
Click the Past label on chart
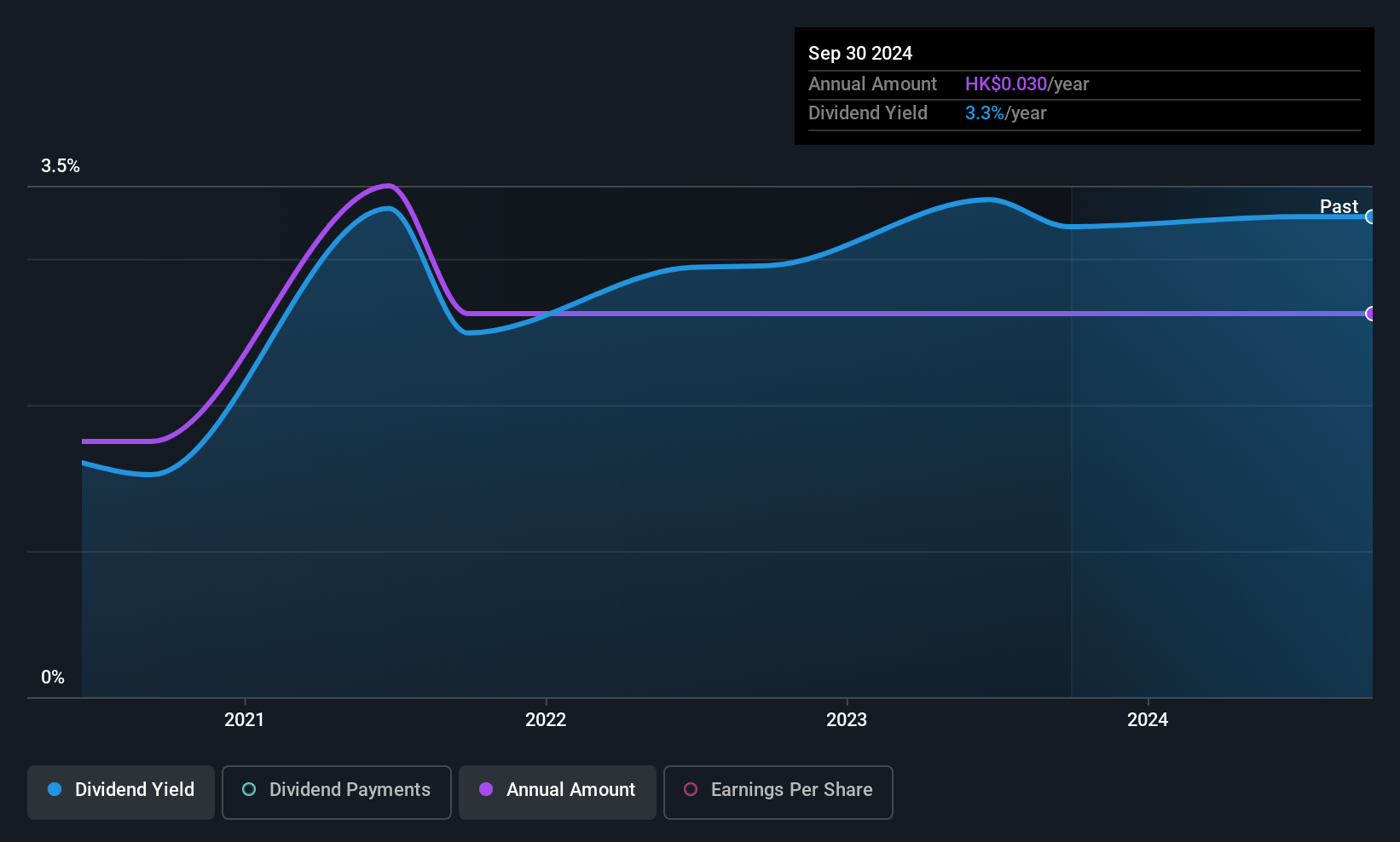(1339, 206)
